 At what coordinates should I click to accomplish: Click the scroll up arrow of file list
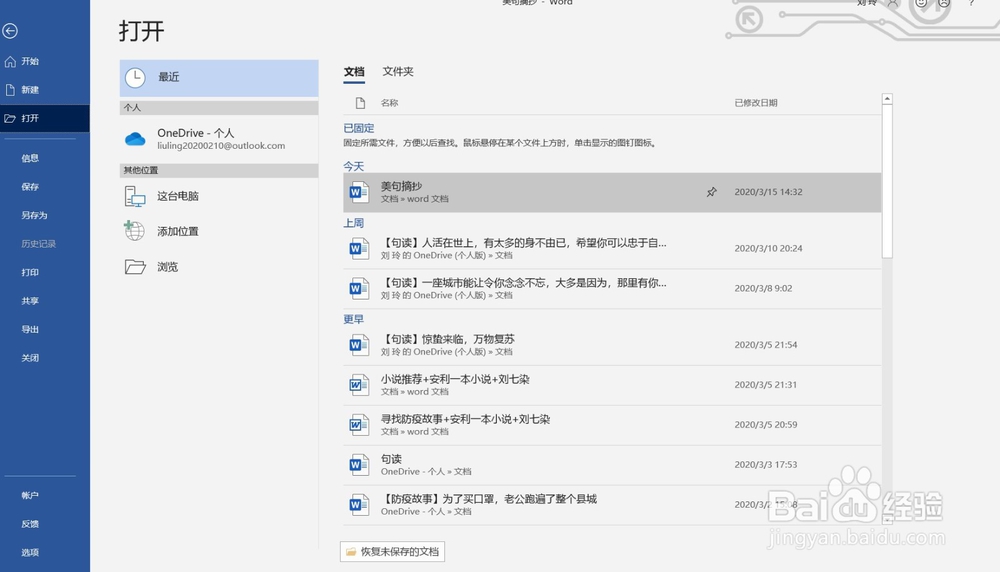tap(887, 99)
